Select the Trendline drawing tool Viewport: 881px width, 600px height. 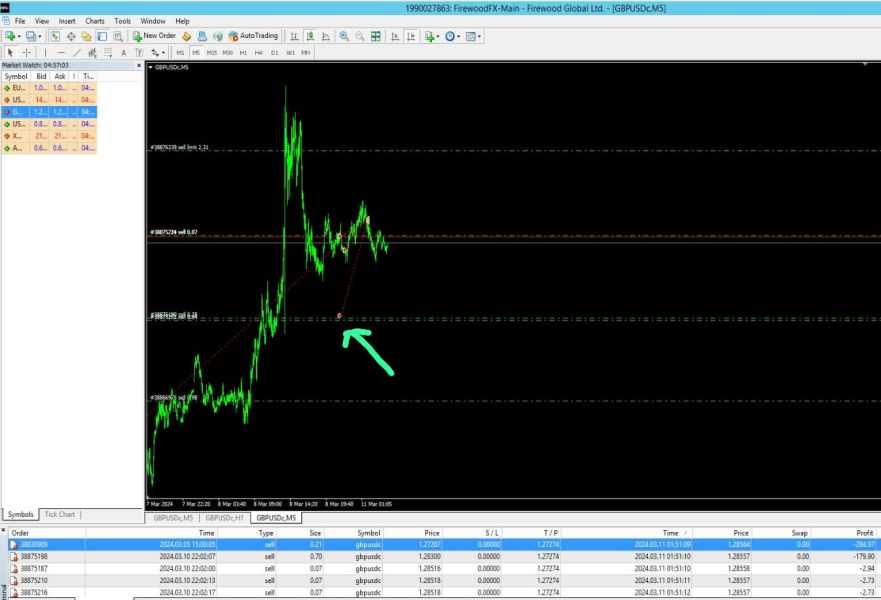pyautogui.click(x=77, y=52)
